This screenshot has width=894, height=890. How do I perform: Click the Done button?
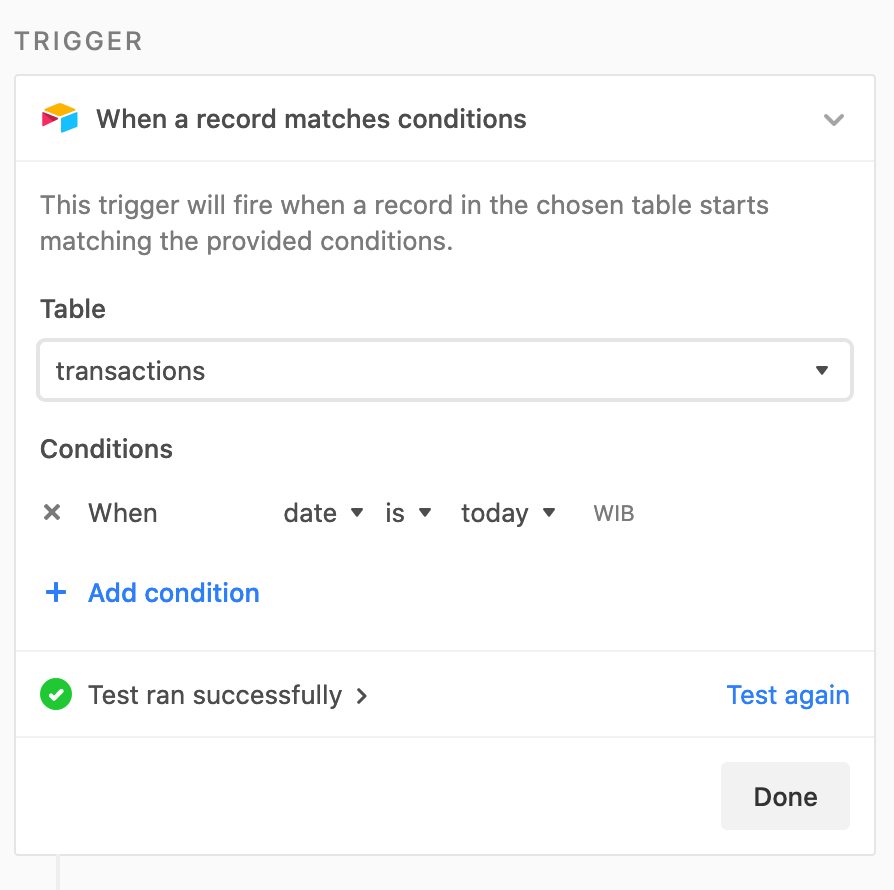tap(785, 796)
